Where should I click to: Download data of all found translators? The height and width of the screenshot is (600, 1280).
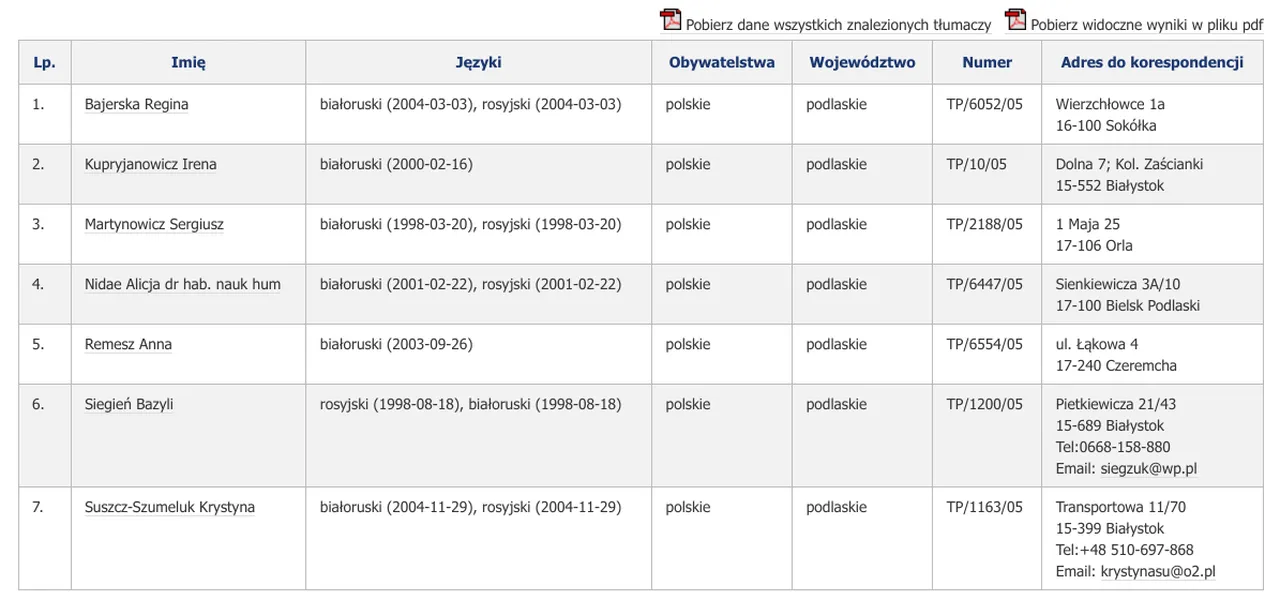point(838,25)
